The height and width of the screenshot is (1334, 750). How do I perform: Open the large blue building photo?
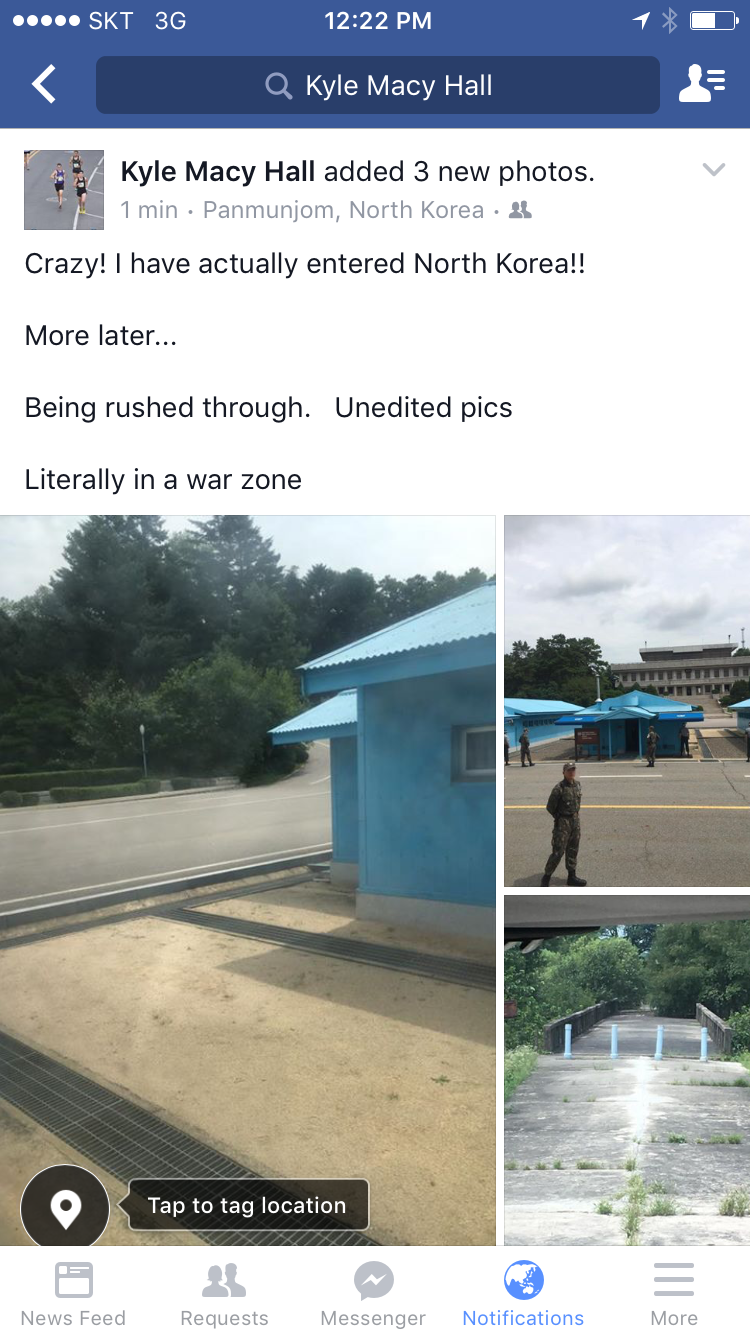pyautogui.click(x=247, y=880)
